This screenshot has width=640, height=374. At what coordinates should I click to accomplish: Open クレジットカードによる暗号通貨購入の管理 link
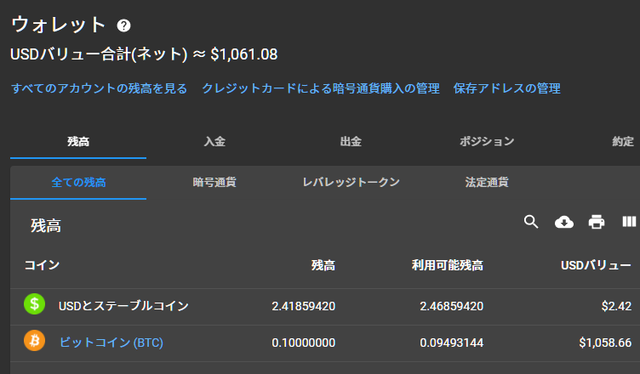coord(320,88)
